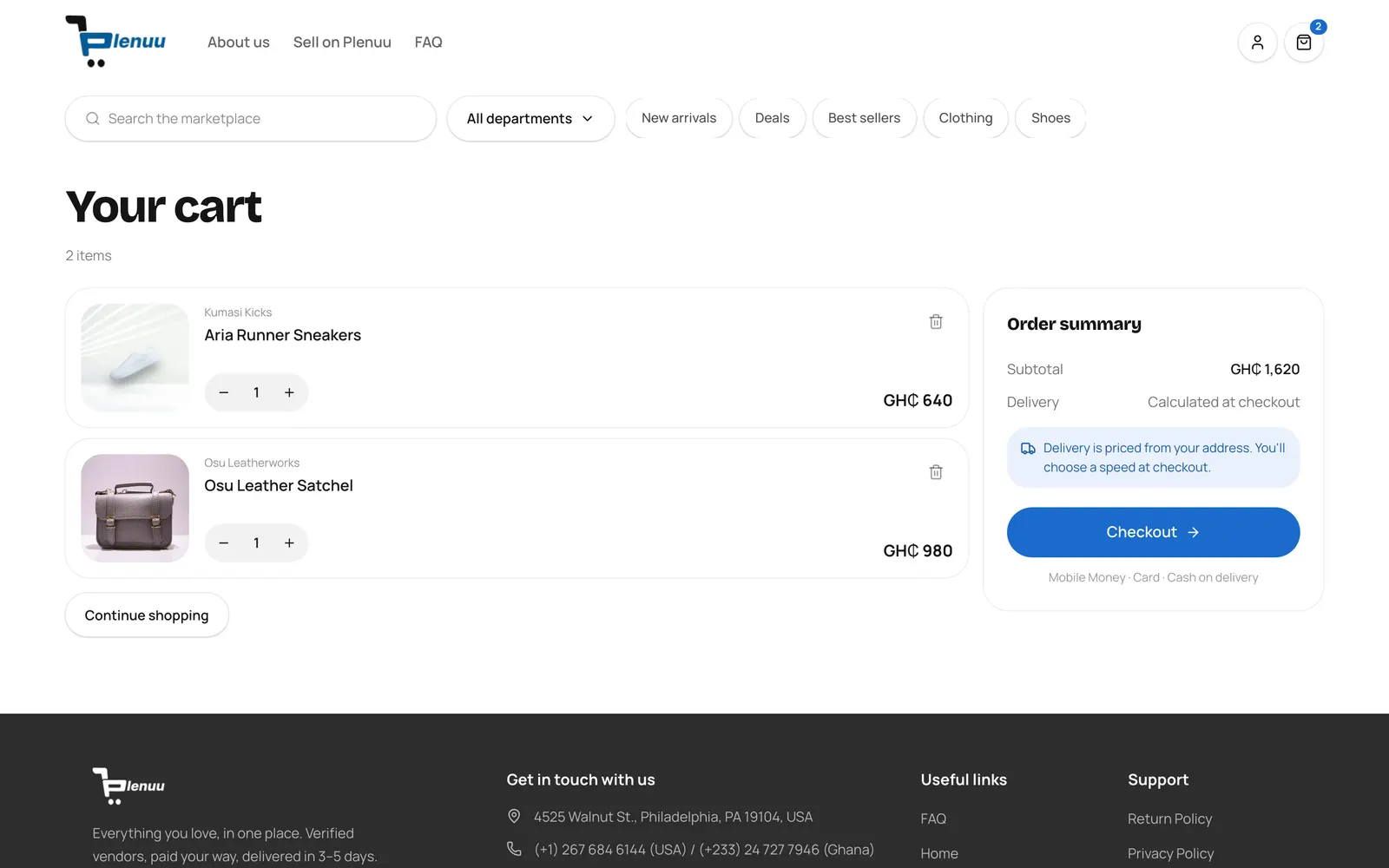The width and height of the screenshot is (1389, 868).
Task: Open the Osu Leather Satchel title
Action: pos(279,486)
